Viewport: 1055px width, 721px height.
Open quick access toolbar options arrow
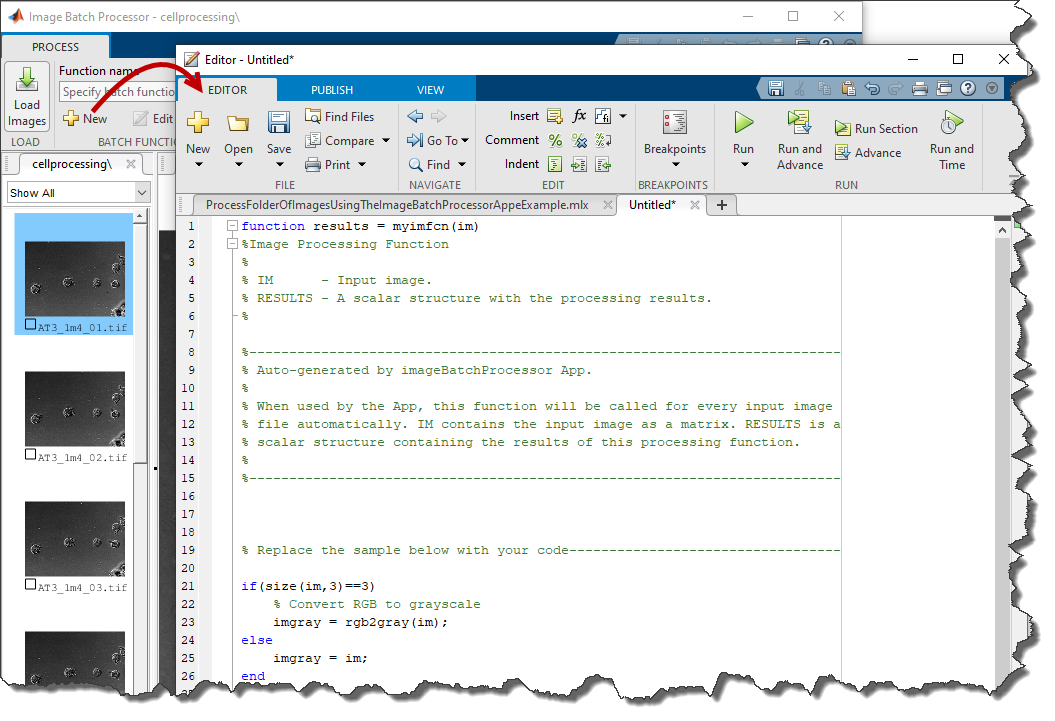[992, 88]
